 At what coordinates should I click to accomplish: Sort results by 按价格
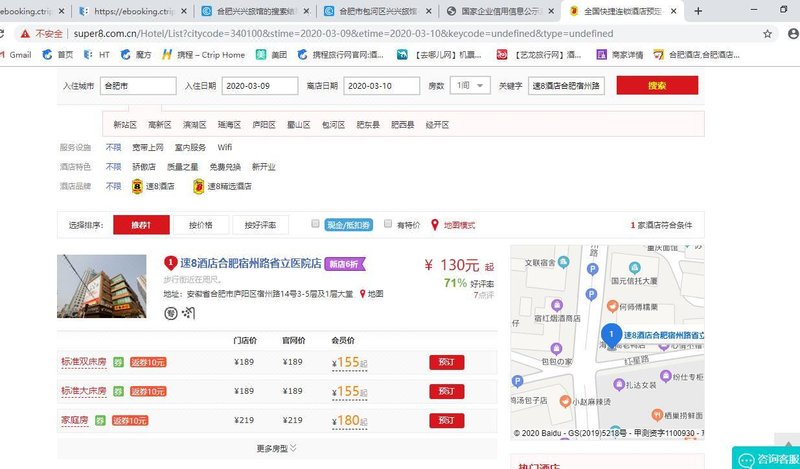[x=201, y=225]
